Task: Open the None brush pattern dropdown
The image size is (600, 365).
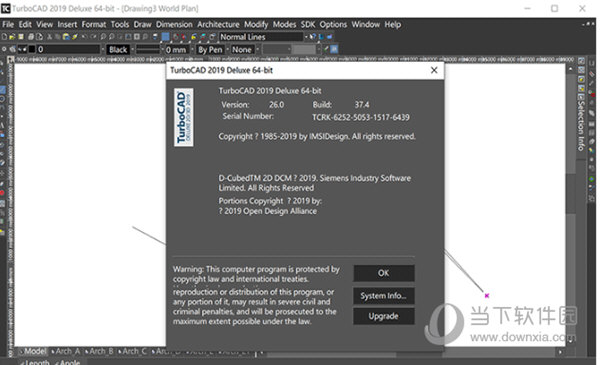Action: 258,49
